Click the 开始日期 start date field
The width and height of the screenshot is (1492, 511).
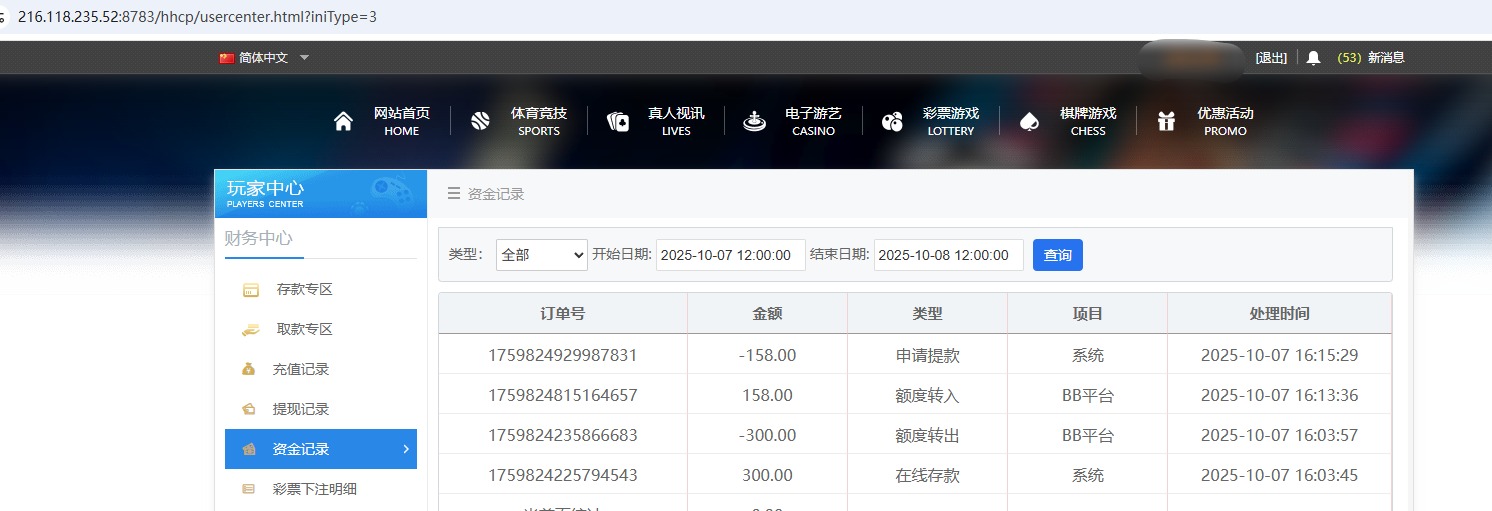730,255
